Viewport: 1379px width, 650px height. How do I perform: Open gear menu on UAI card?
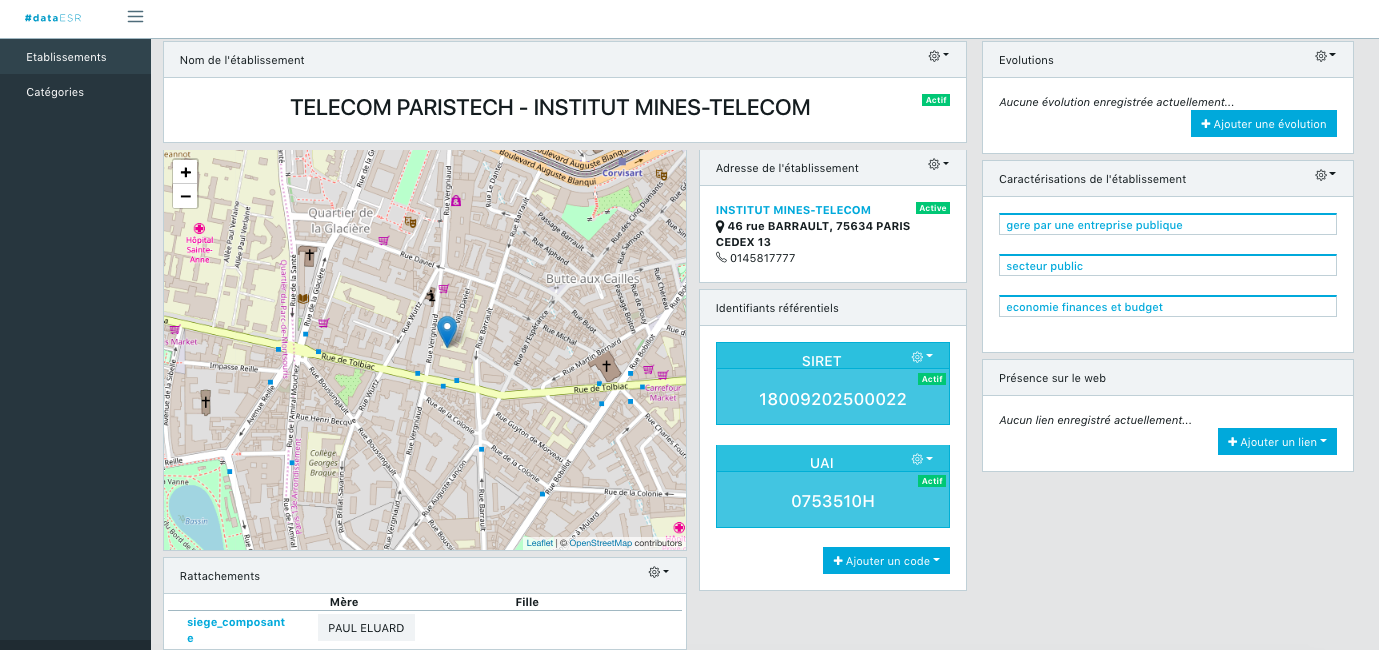[x=921, y=459]
